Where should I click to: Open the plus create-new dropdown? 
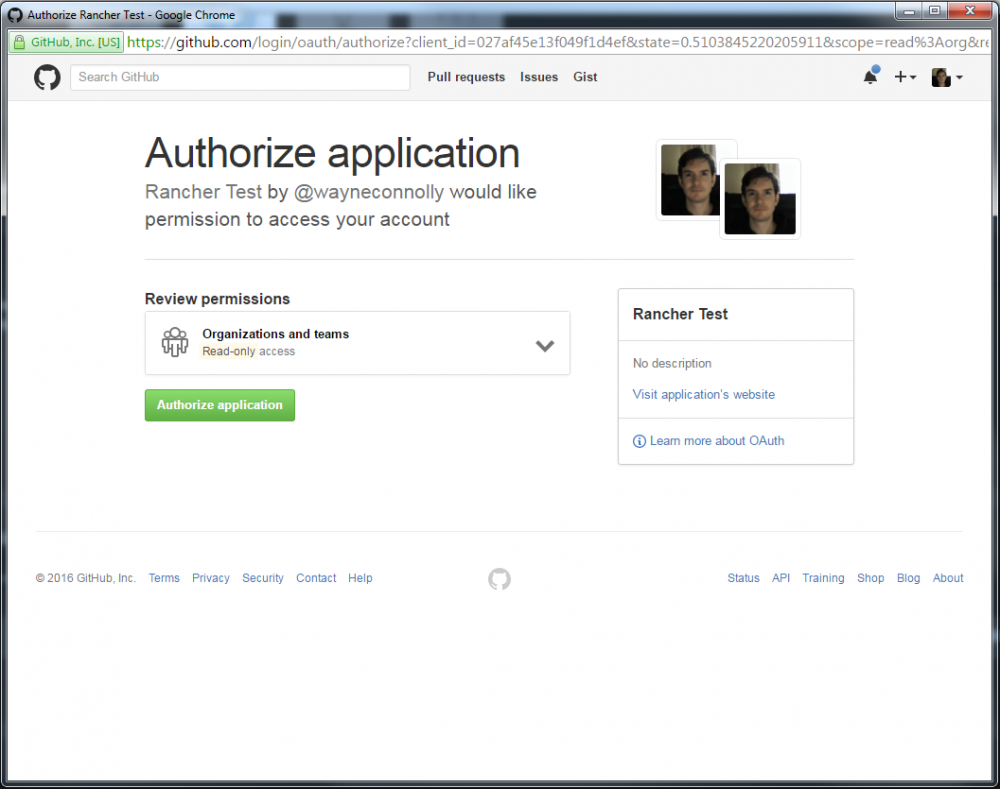tap(905, 77)
